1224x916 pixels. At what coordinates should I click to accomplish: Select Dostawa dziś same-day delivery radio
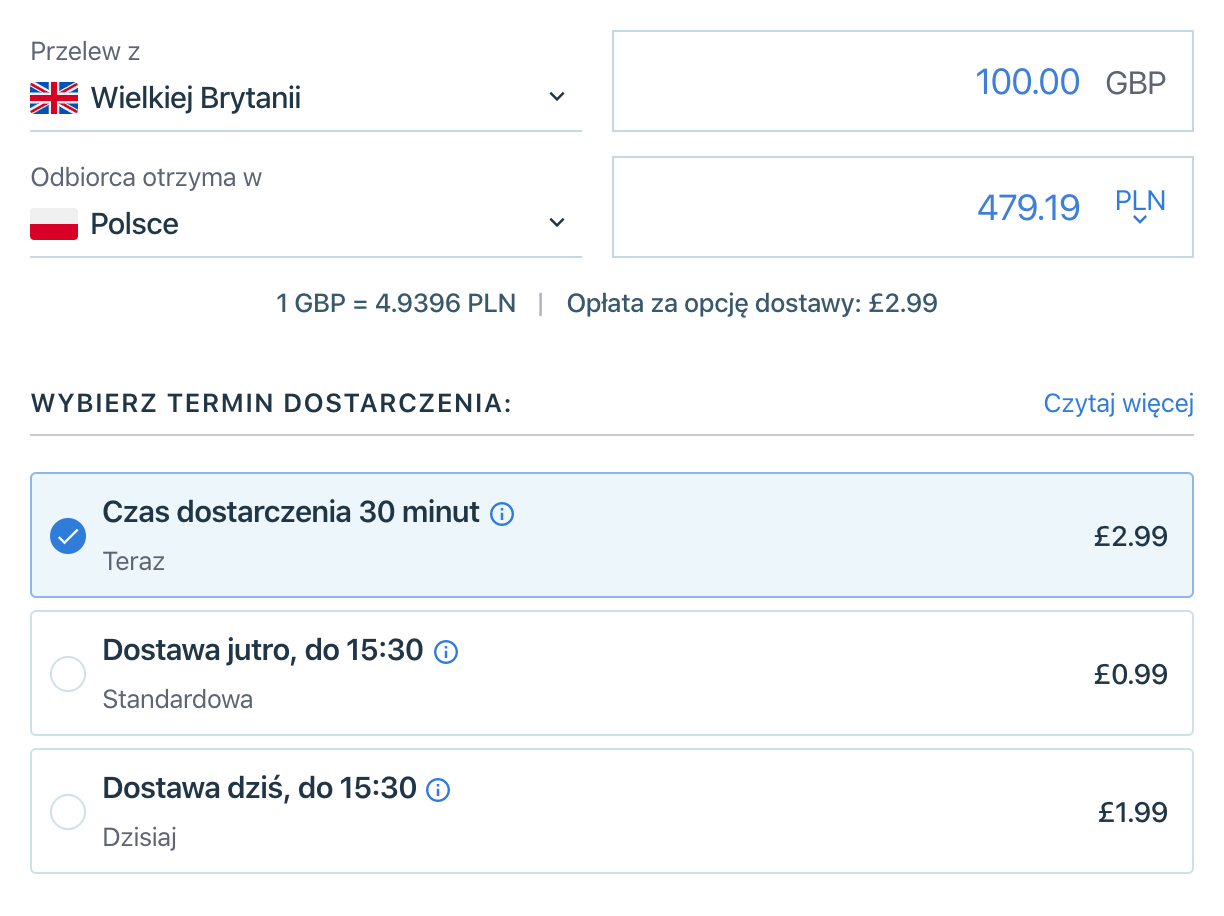click(x=68, y=811)
